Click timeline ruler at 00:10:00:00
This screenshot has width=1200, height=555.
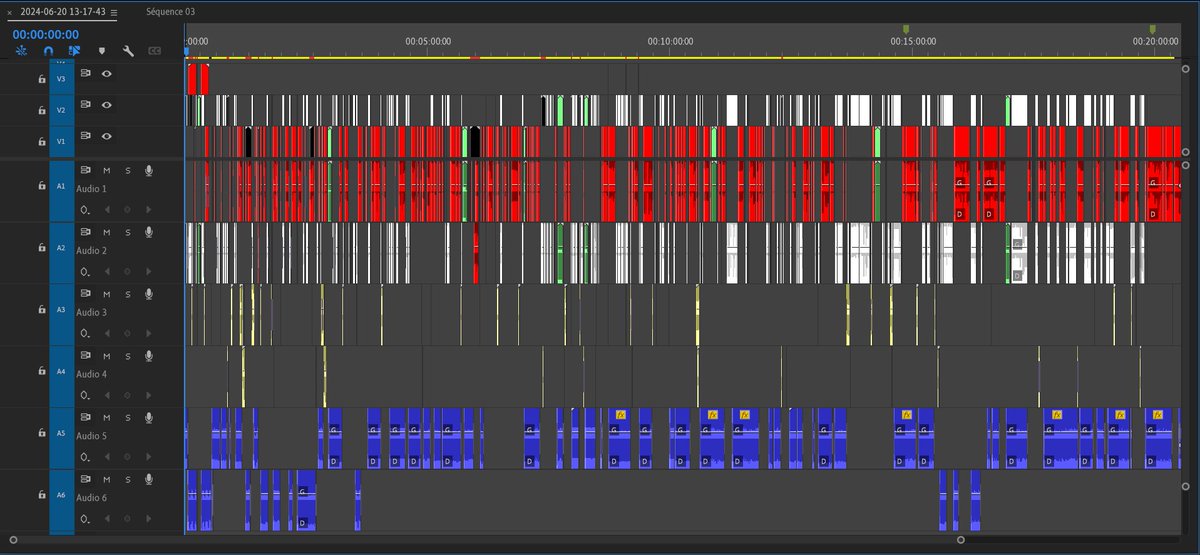click(670, 42)
